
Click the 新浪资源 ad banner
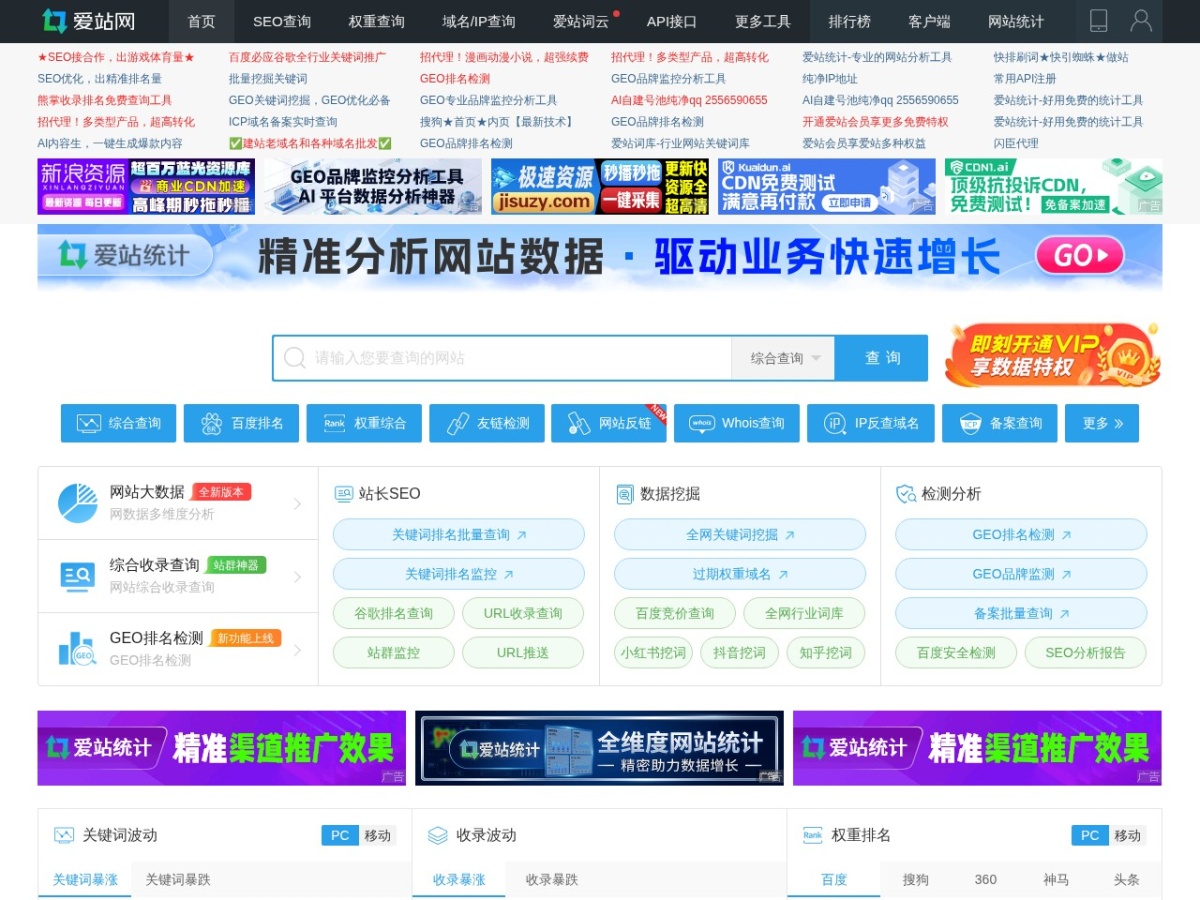click(146, 187)
